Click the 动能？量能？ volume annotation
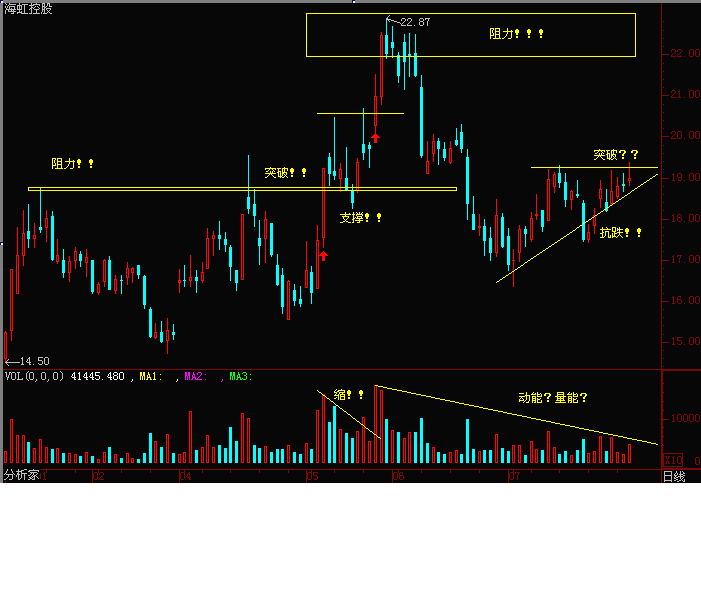The image size is (701, 593). coord(553,397)
